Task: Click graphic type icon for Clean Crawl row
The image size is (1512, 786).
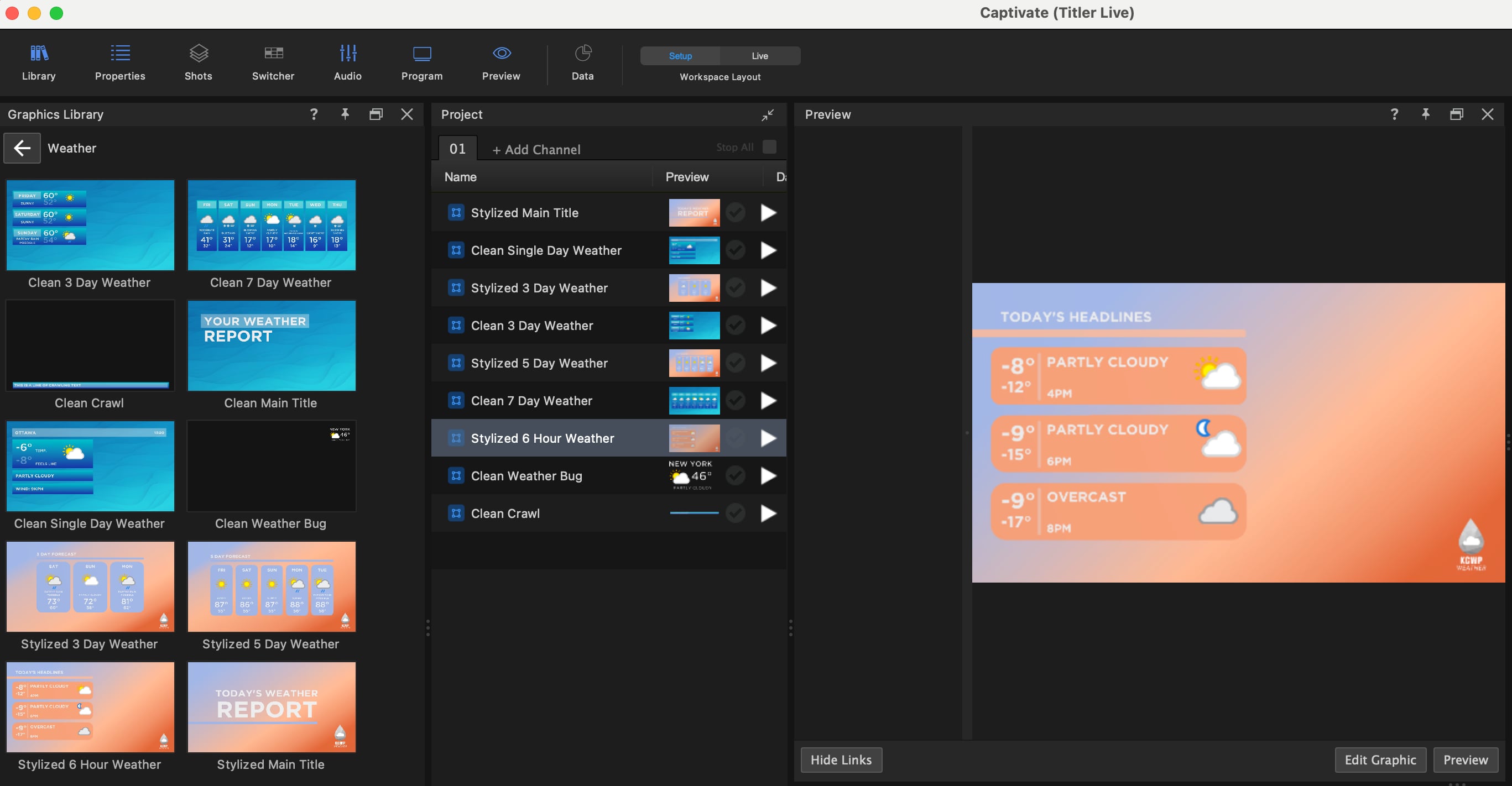Action: click(x=456, y=513)
